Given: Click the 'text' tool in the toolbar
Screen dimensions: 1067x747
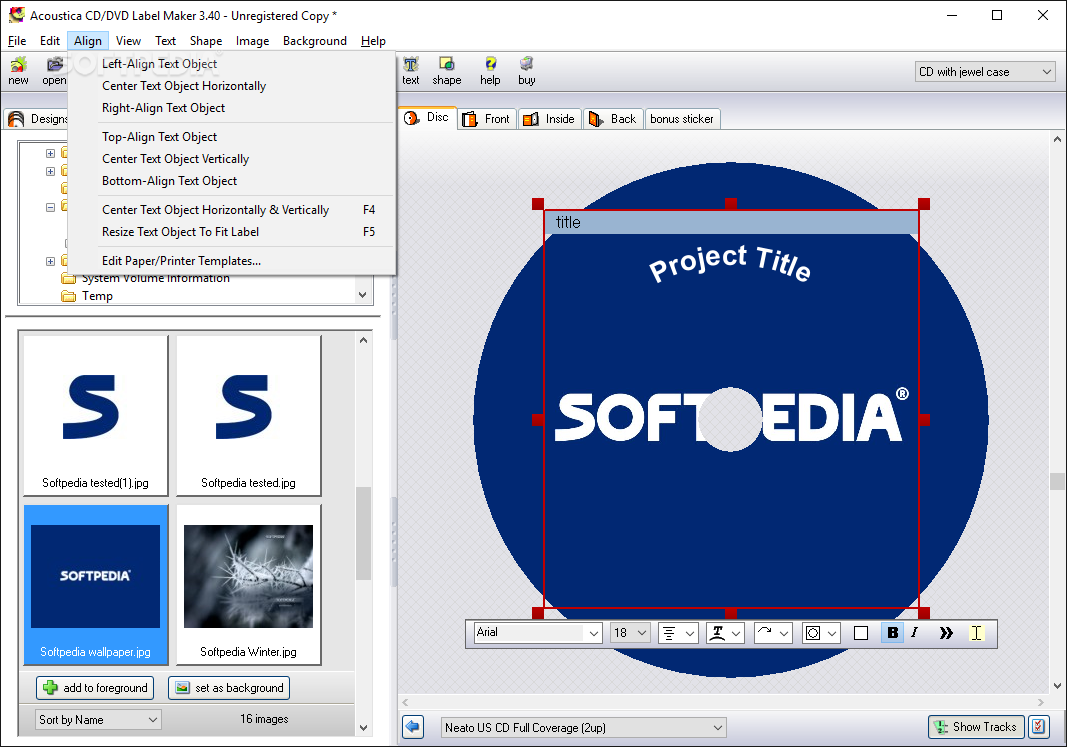Looking at the screenshot, I should [x=410, y=71].
